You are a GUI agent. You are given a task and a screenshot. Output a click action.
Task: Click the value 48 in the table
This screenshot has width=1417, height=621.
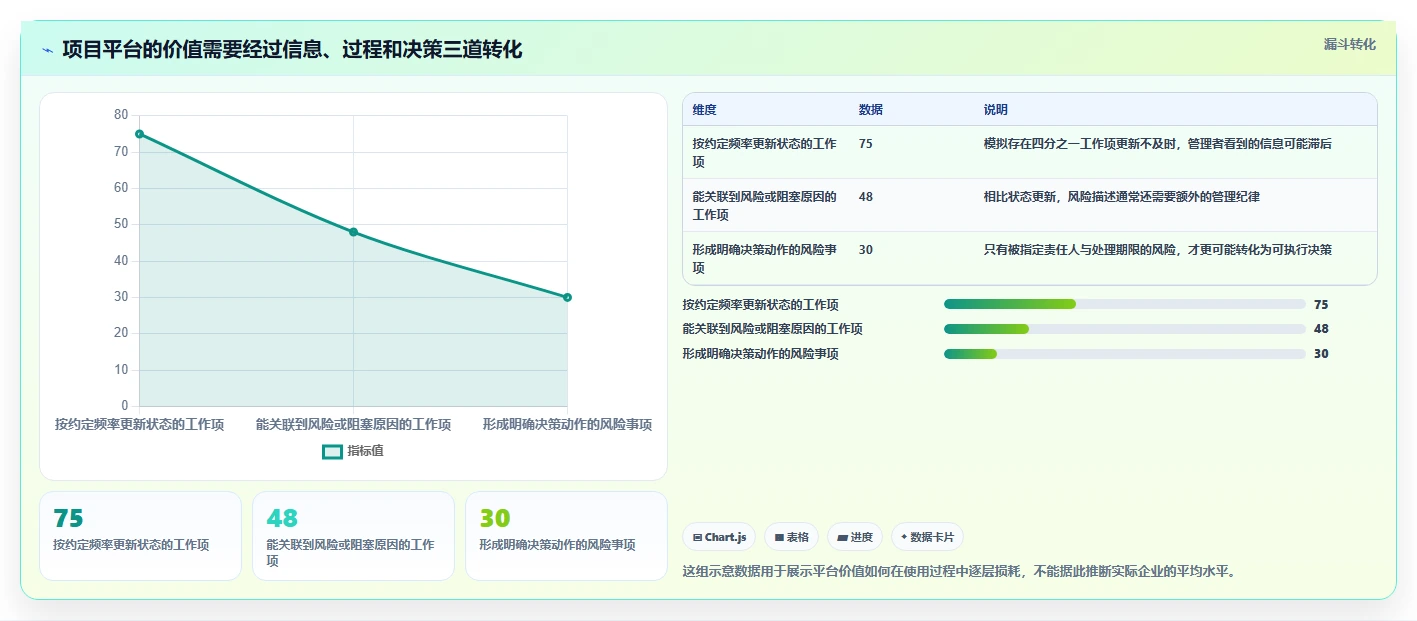tap(865, 197)
